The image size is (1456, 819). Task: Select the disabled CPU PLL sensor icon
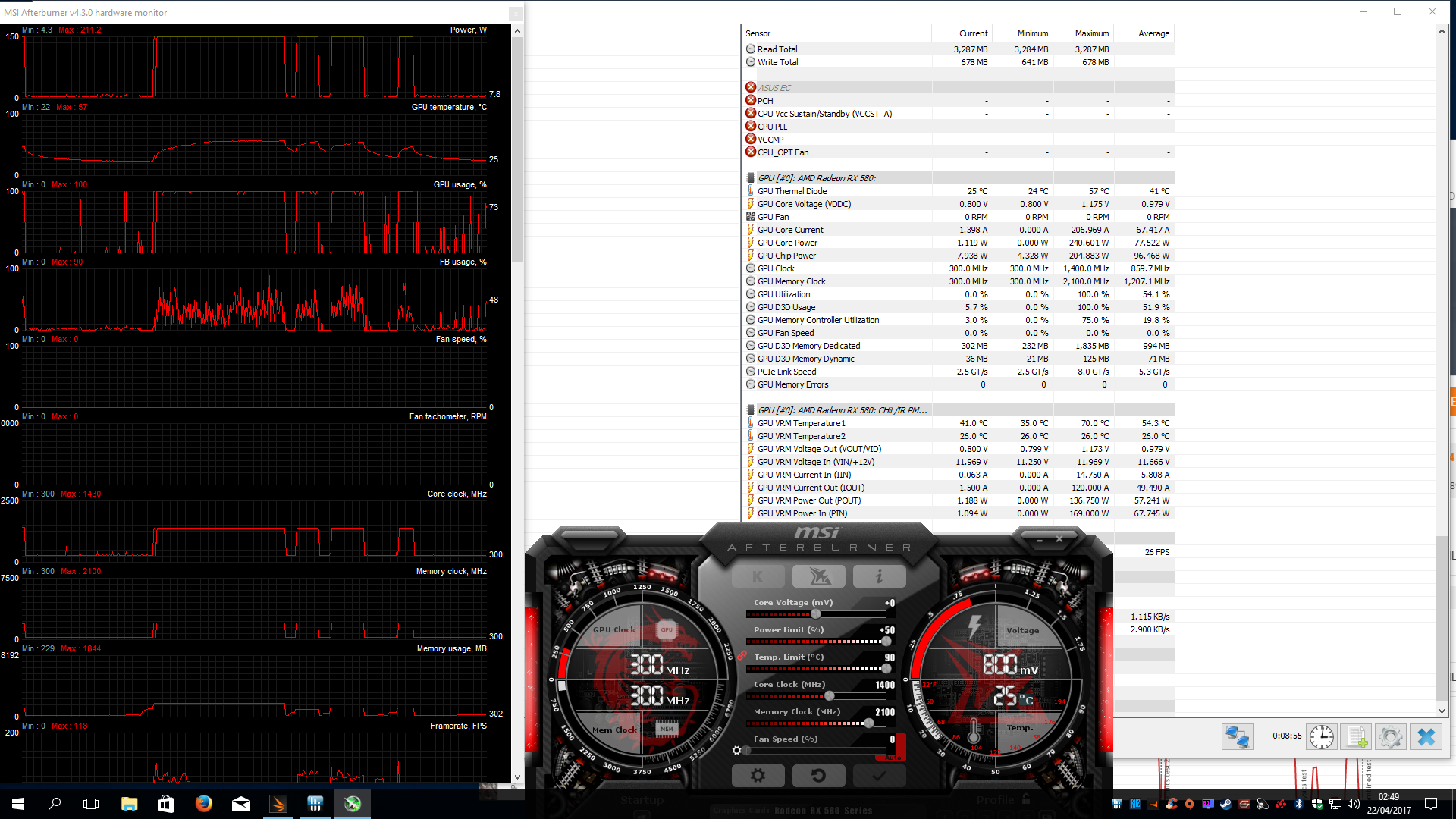(751, 126)
